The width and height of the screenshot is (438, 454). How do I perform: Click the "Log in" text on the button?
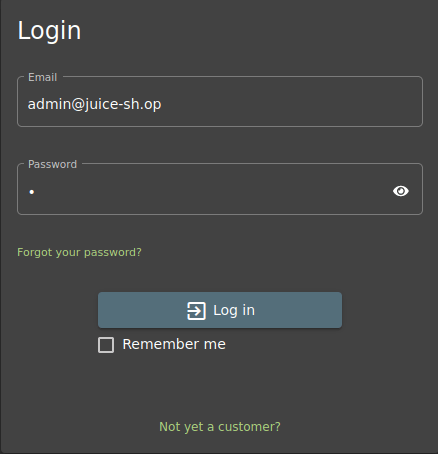[234, 311]
